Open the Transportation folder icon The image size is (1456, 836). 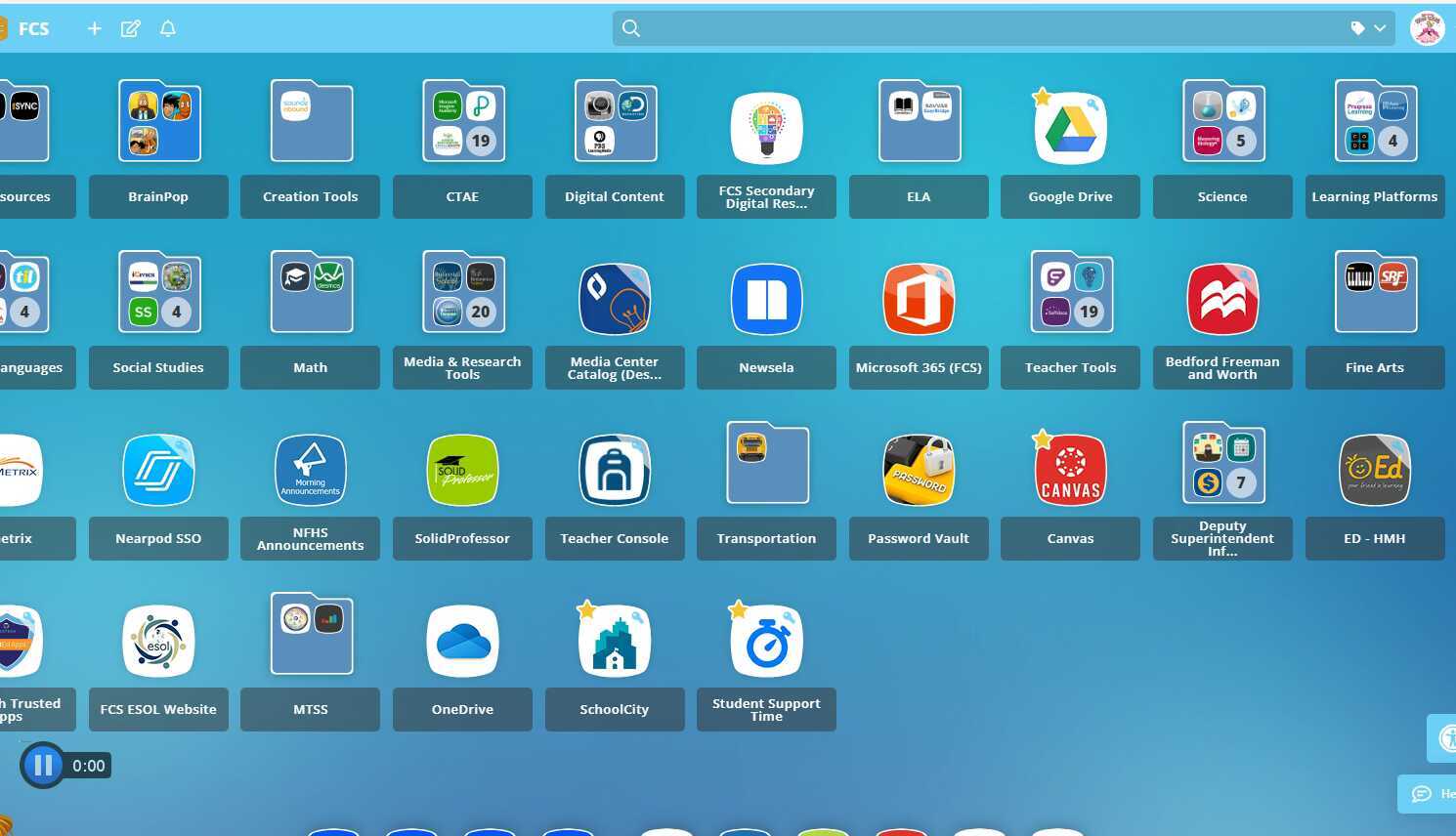[x=768, y=463]
